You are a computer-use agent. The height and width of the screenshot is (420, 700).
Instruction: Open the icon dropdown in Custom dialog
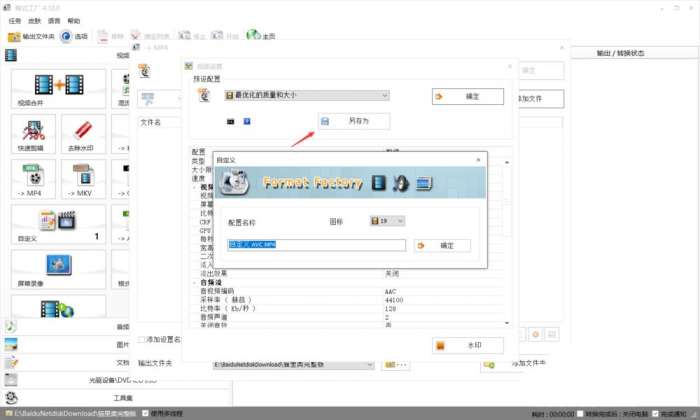pos(387,221)
